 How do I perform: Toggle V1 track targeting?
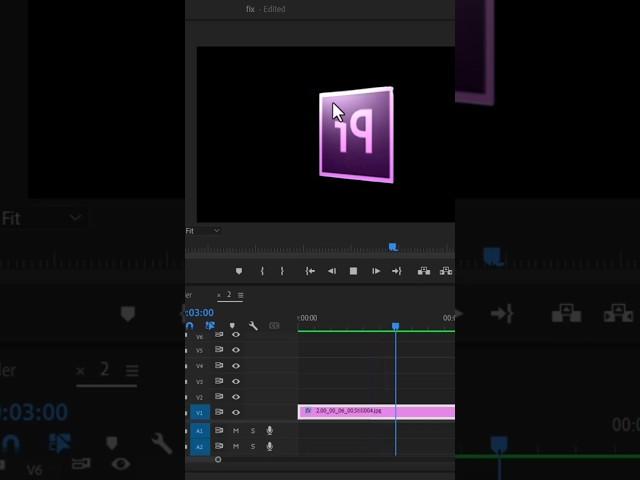point(200,413)
